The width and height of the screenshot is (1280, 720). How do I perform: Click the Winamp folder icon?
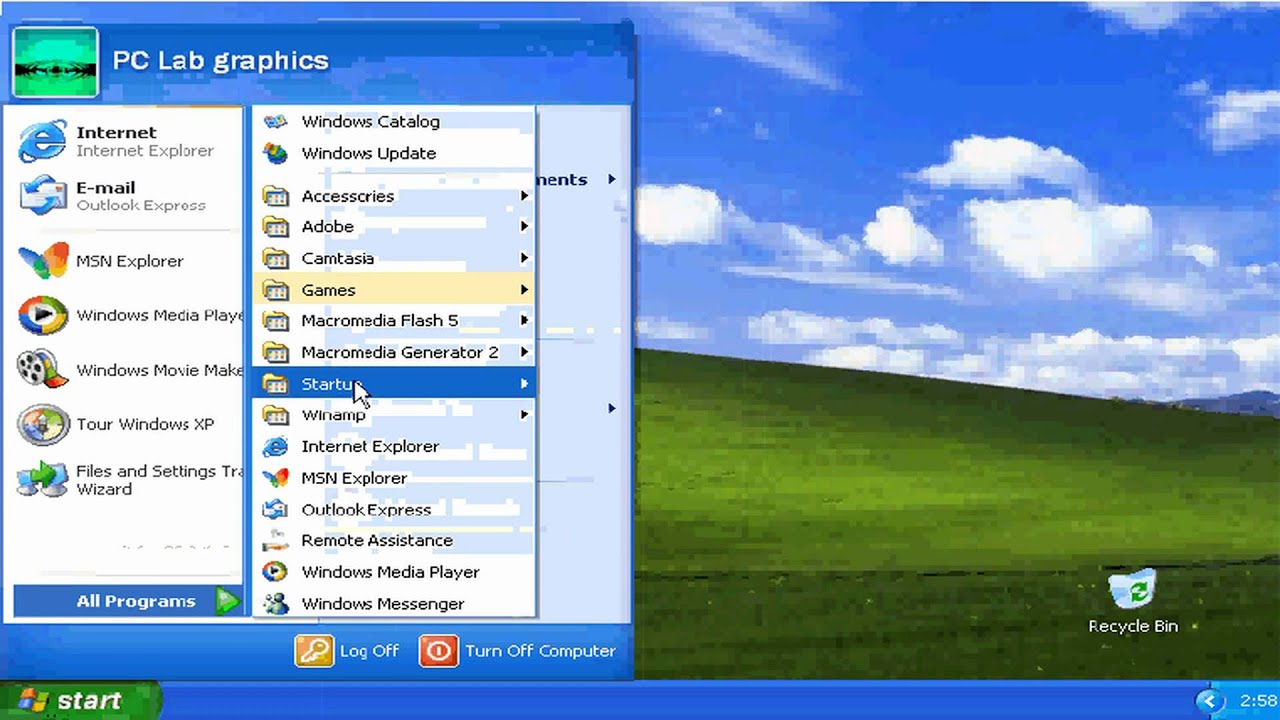pyautogui.click(x=275, y=415)
